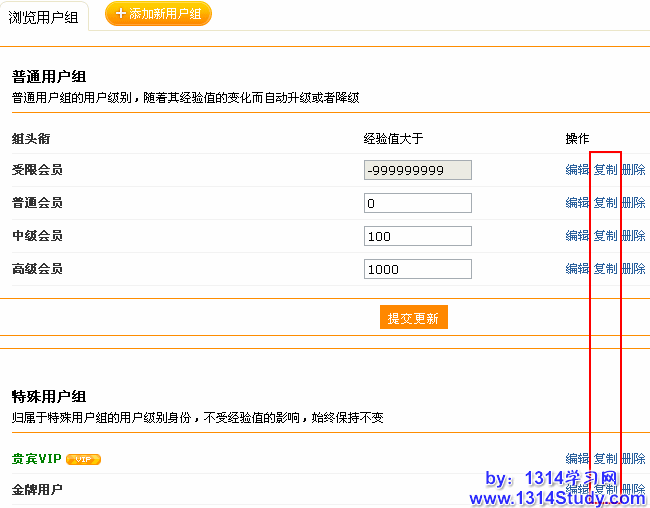
Task: Click the 高级会员 experience input box
Action: 418,269
